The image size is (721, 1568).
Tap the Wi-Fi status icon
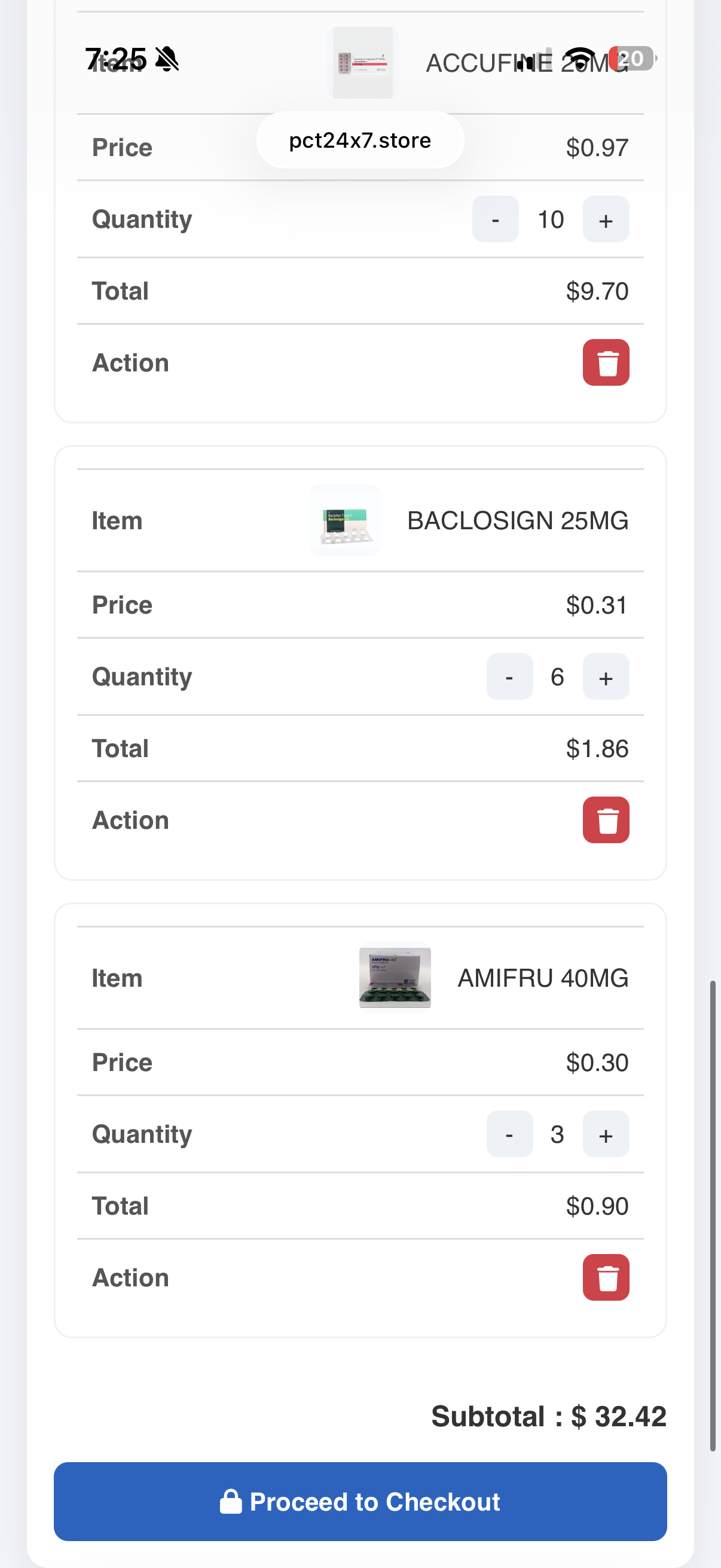582,59
